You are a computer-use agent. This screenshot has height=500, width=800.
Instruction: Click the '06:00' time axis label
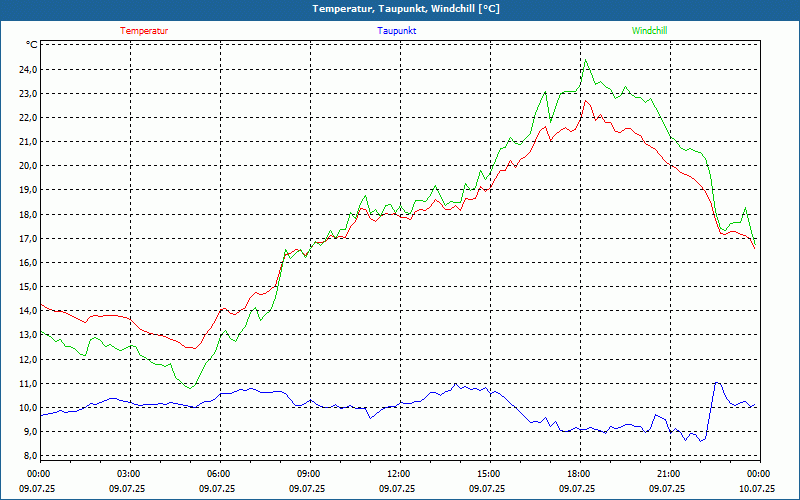220,473
